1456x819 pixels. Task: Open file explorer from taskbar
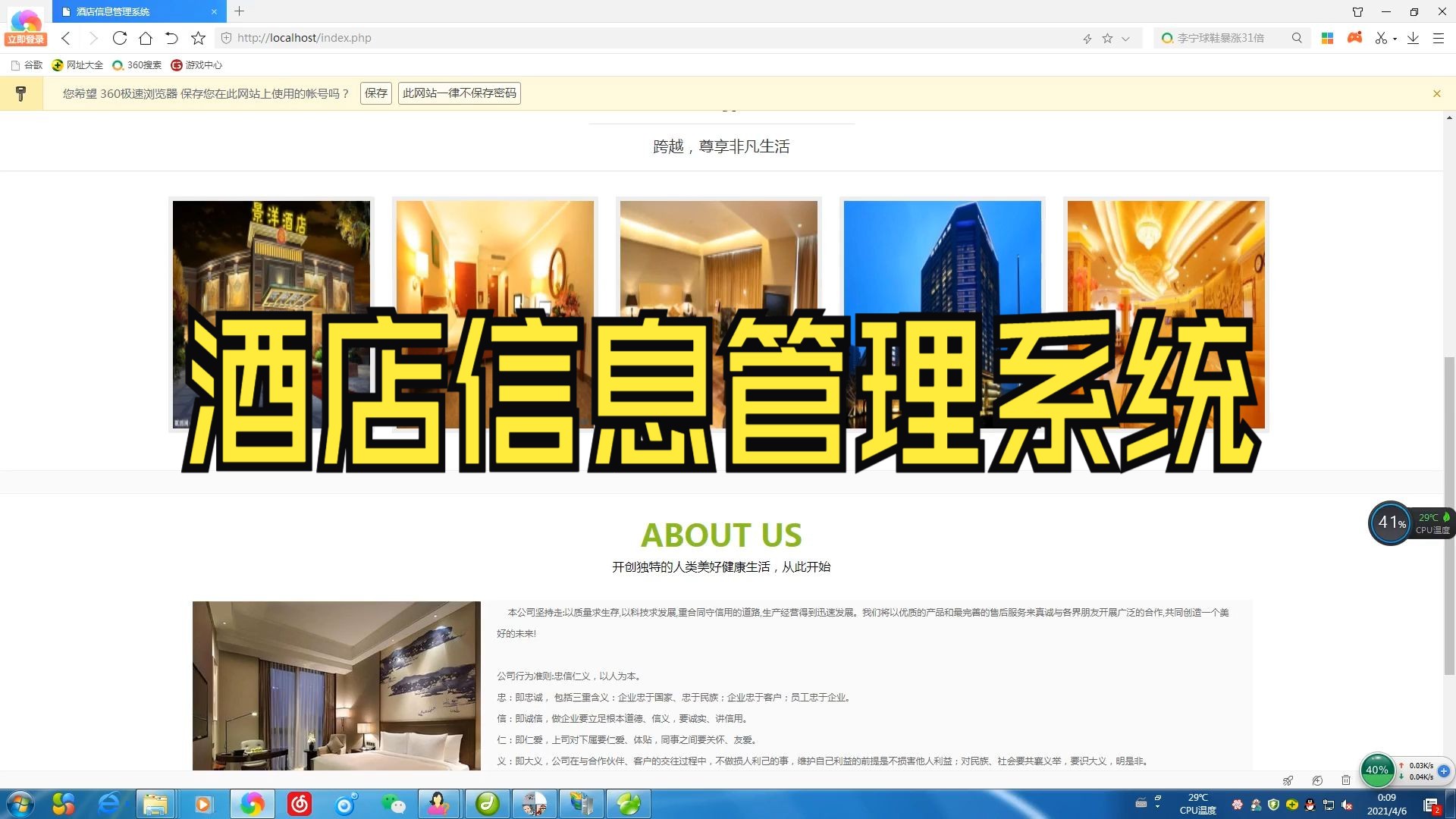point(155,804)
